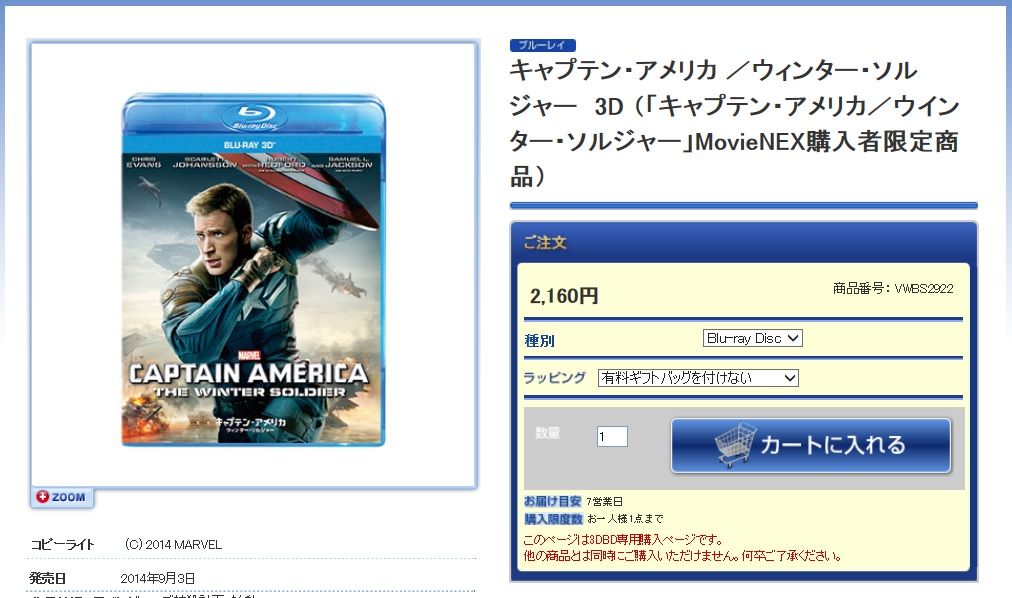Click the ZOOM button under product image
1012x598 pixels.
[x=62, y=497]
